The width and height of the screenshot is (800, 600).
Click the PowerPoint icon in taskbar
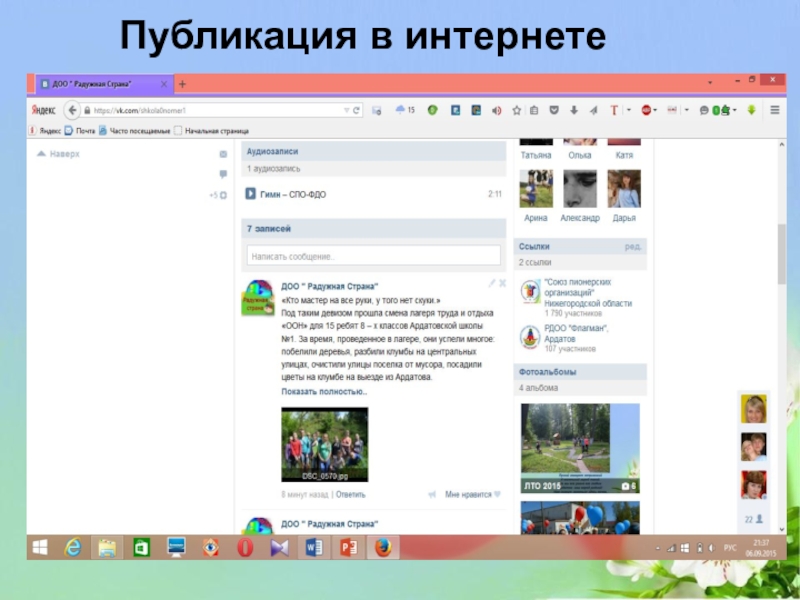point(348,547)
